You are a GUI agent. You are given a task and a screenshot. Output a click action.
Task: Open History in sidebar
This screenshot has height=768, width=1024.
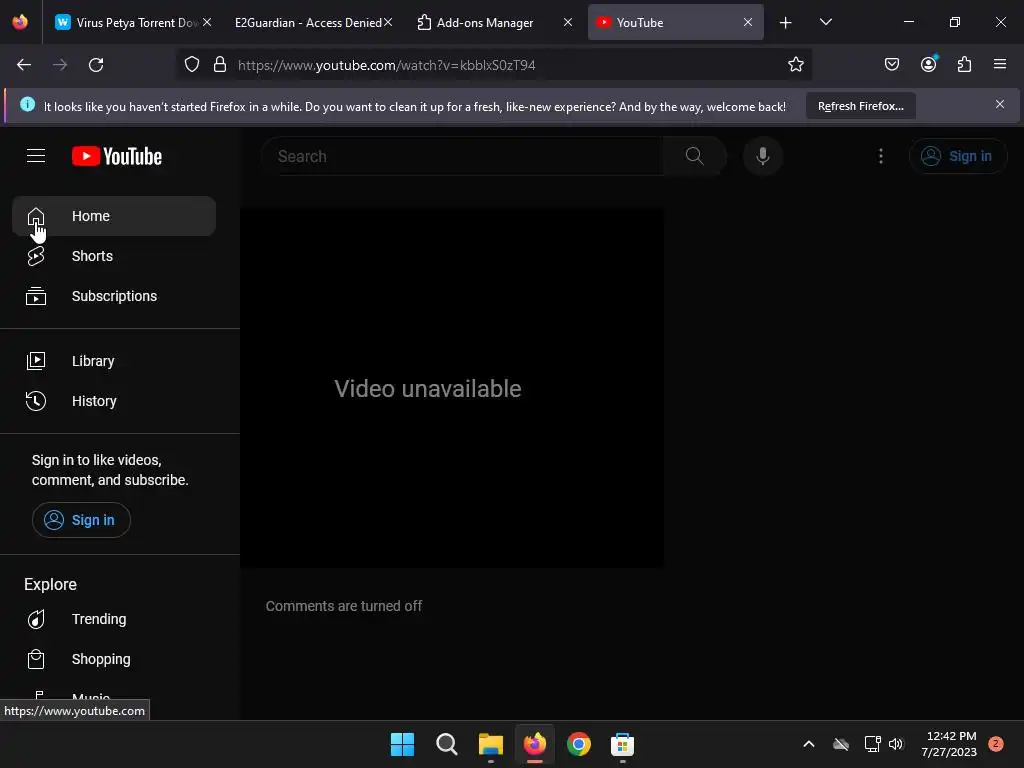[114, 401]
